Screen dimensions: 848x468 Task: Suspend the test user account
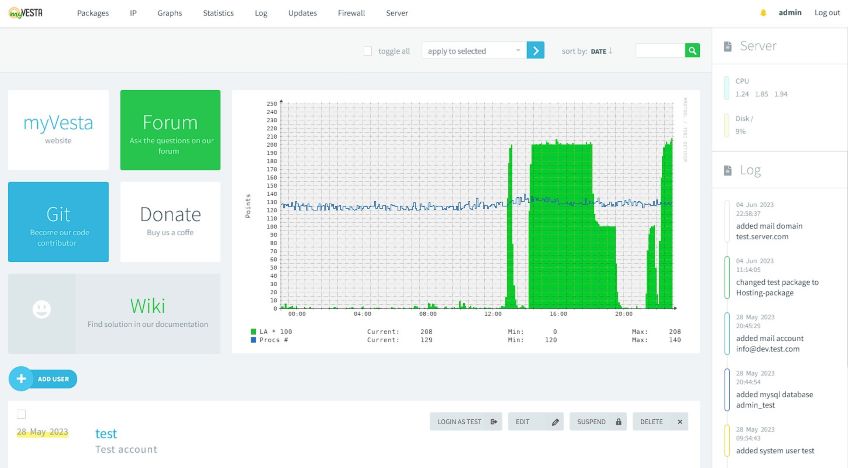point(598,422)
